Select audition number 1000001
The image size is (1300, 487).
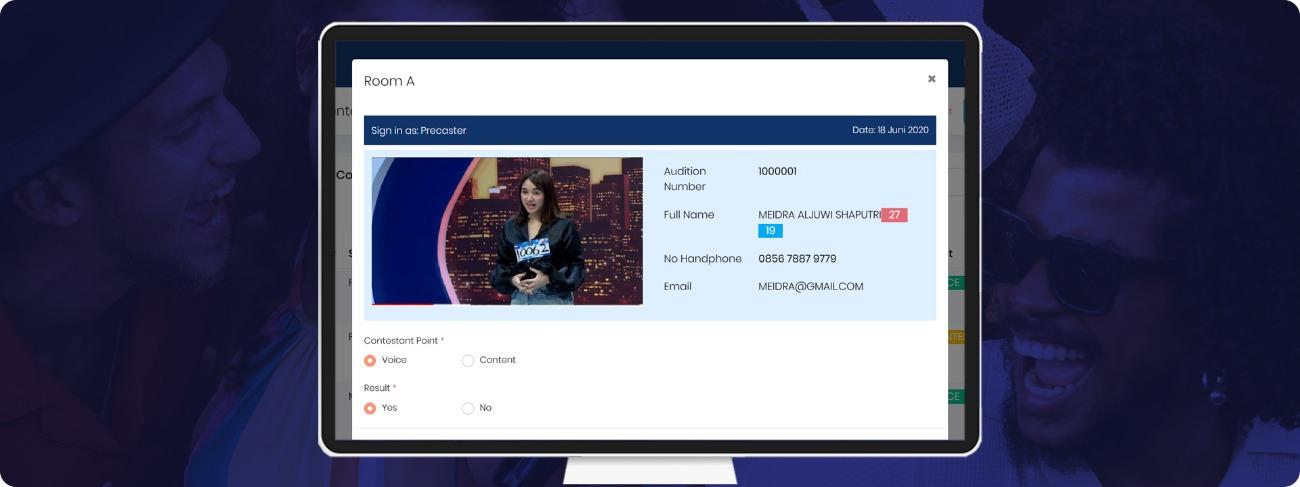[777, 172]
